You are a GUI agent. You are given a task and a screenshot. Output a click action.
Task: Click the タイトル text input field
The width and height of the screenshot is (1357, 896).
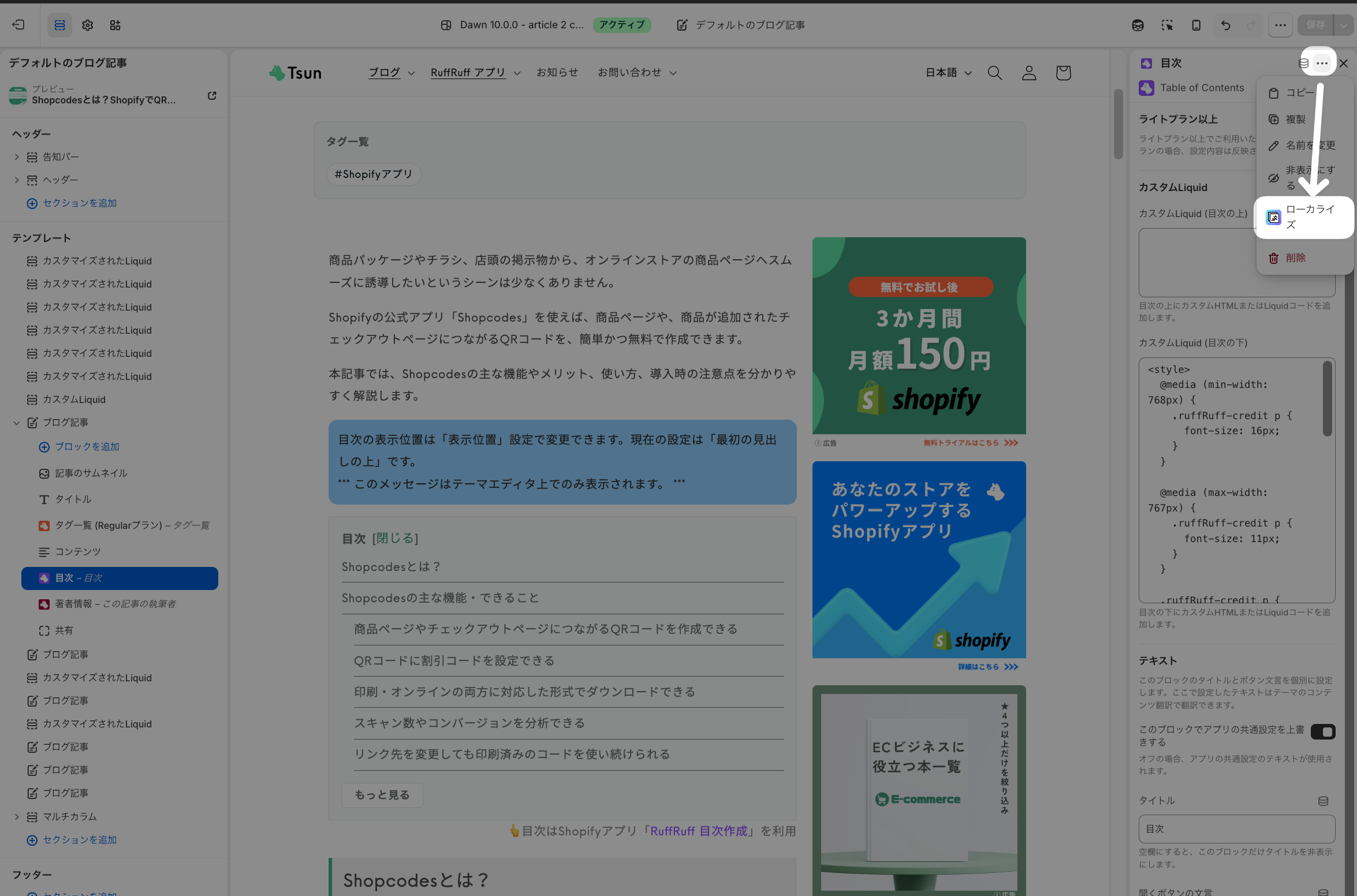tap(1237, 829)
